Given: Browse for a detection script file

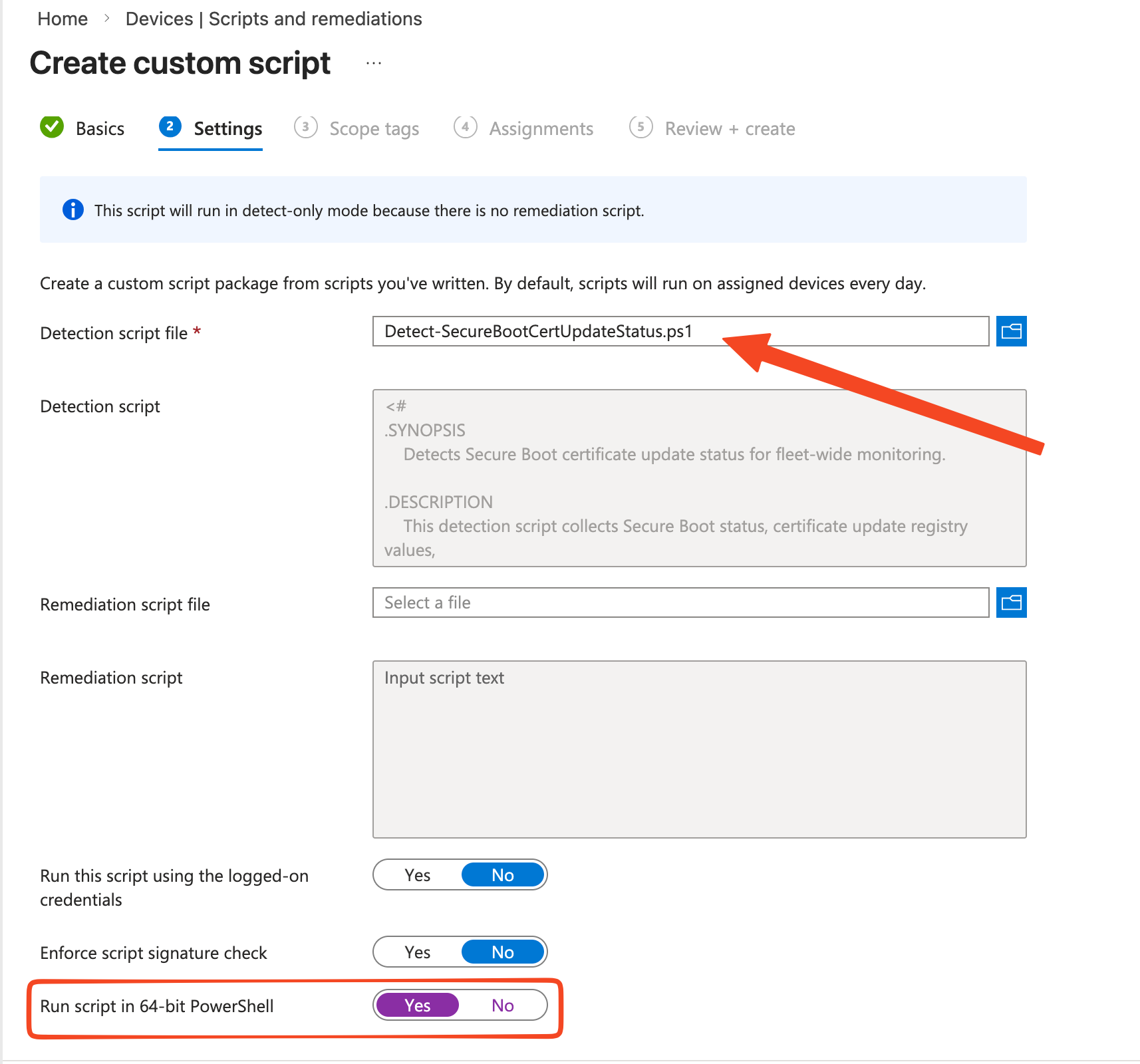Looking at the screenshot, I should [x=1011, y=331].
